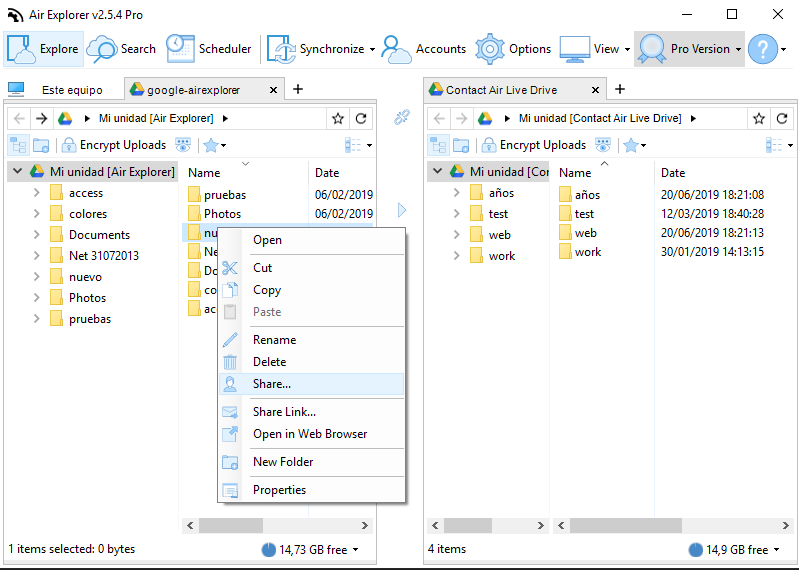799x570 pixels.
Task: Toggle the folder tree view in right pane
Action: tap(438, 145)
